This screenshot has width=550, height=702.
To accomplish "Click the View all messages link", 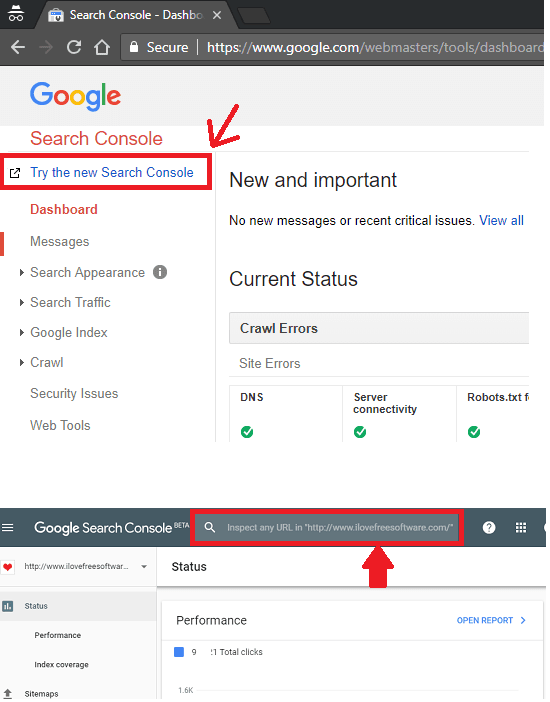I will pos(501,220).
